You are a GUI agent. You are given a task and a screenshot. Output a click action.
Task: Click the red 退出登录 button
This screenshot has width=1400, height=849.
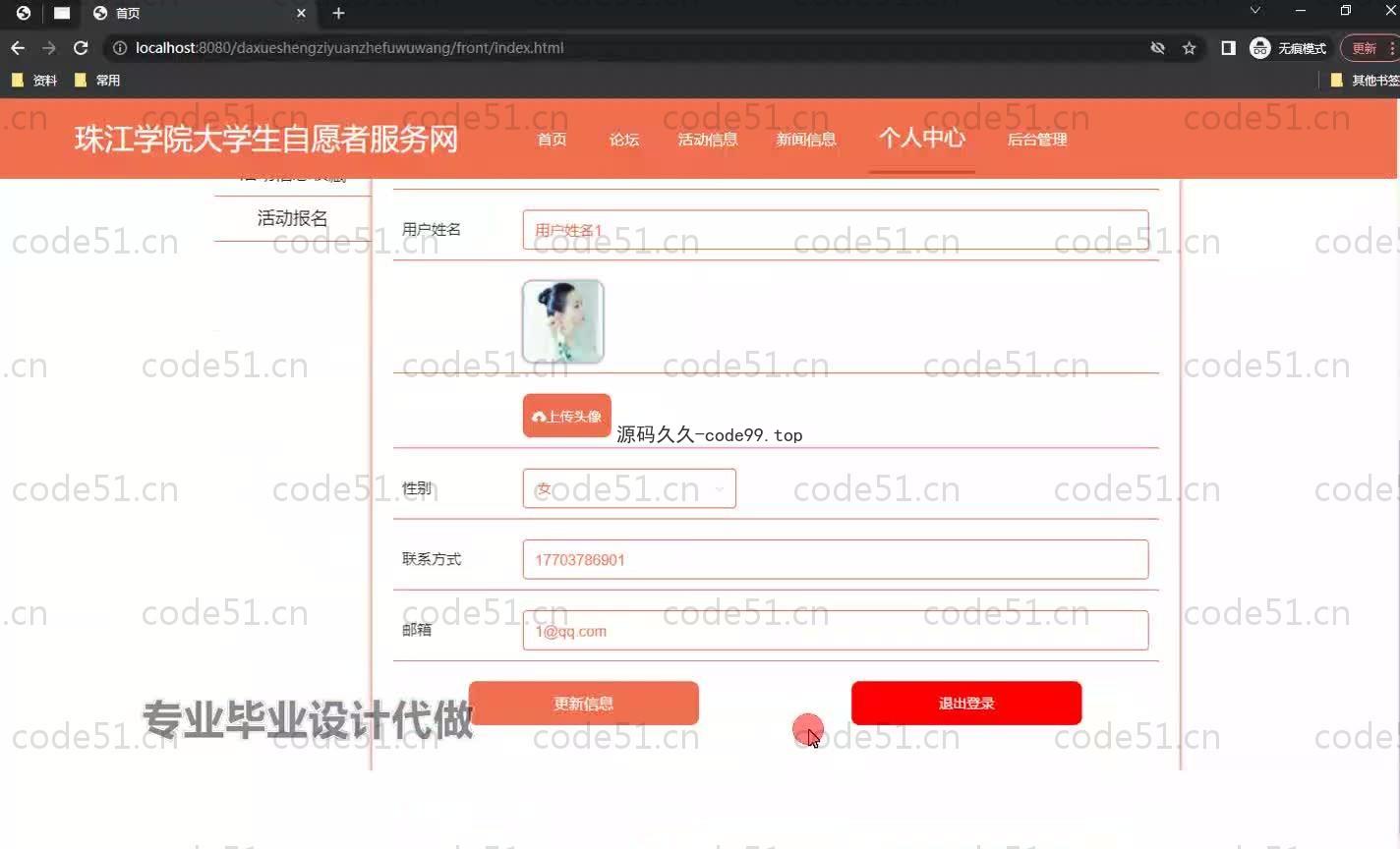(x=965, y=704)
